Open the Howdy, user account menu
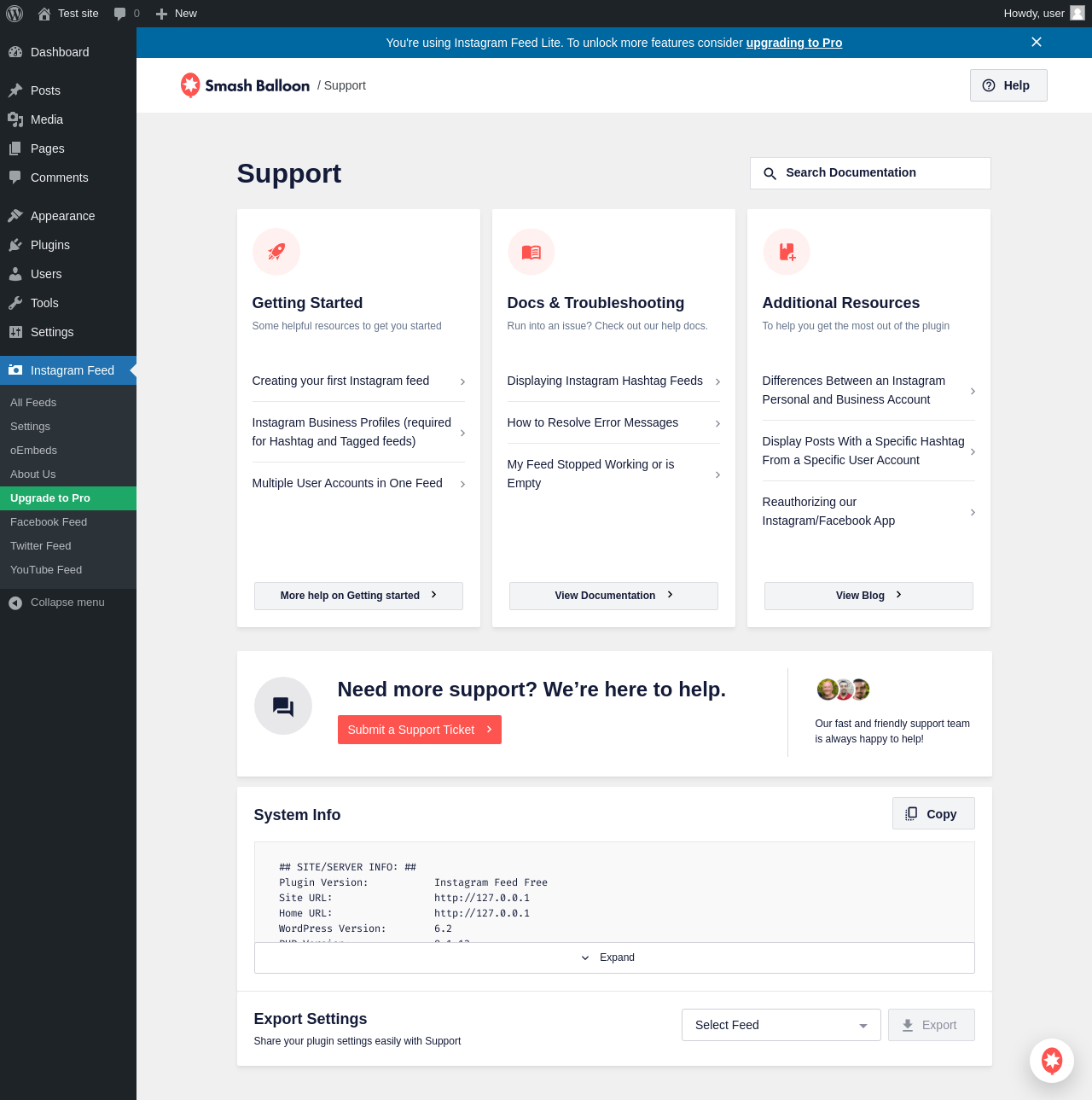1092x1100 pixels. [1044, 14]
